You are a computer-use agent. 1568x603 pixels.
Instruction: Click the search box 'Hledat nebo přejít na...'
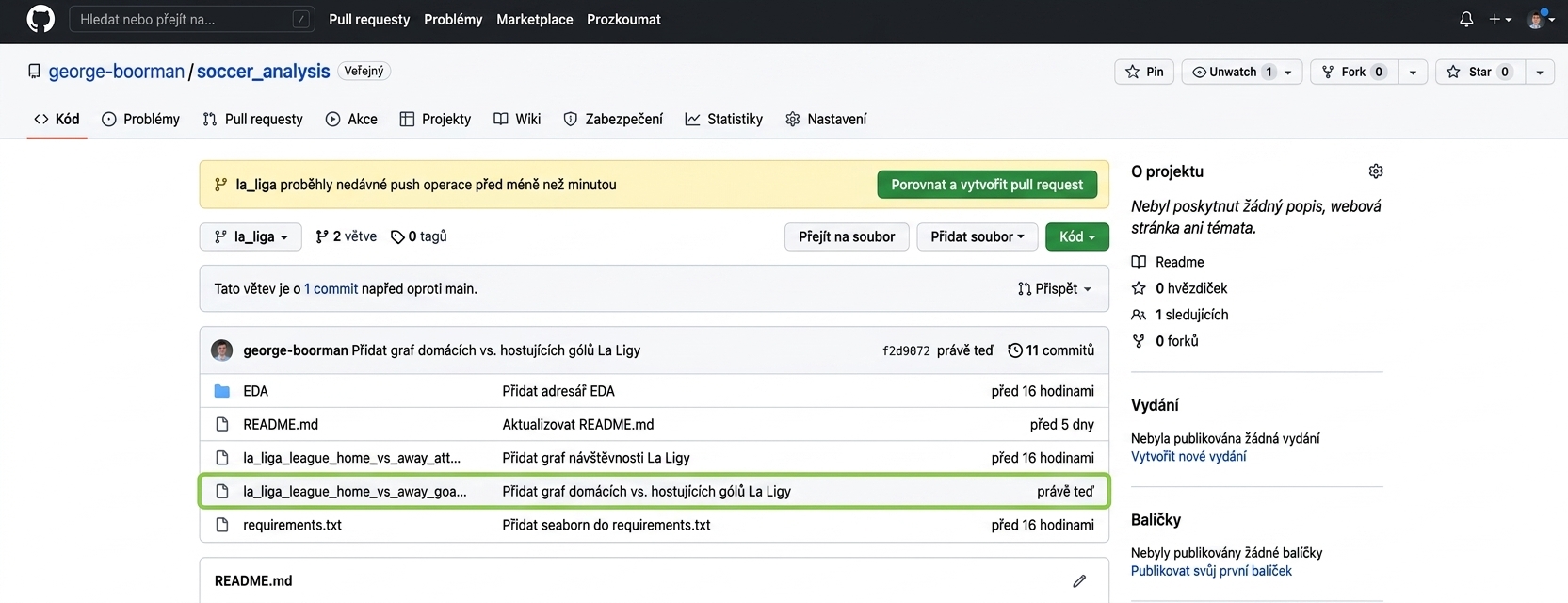192,19
